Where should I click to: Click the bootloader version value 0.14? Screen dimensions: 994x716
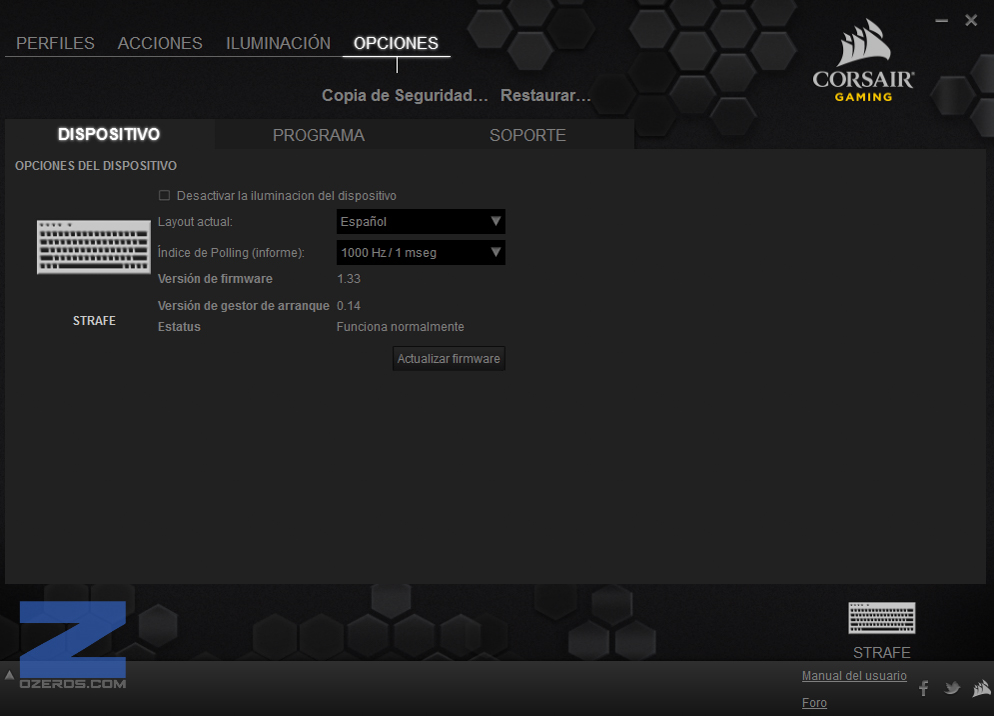click(349, 306)
